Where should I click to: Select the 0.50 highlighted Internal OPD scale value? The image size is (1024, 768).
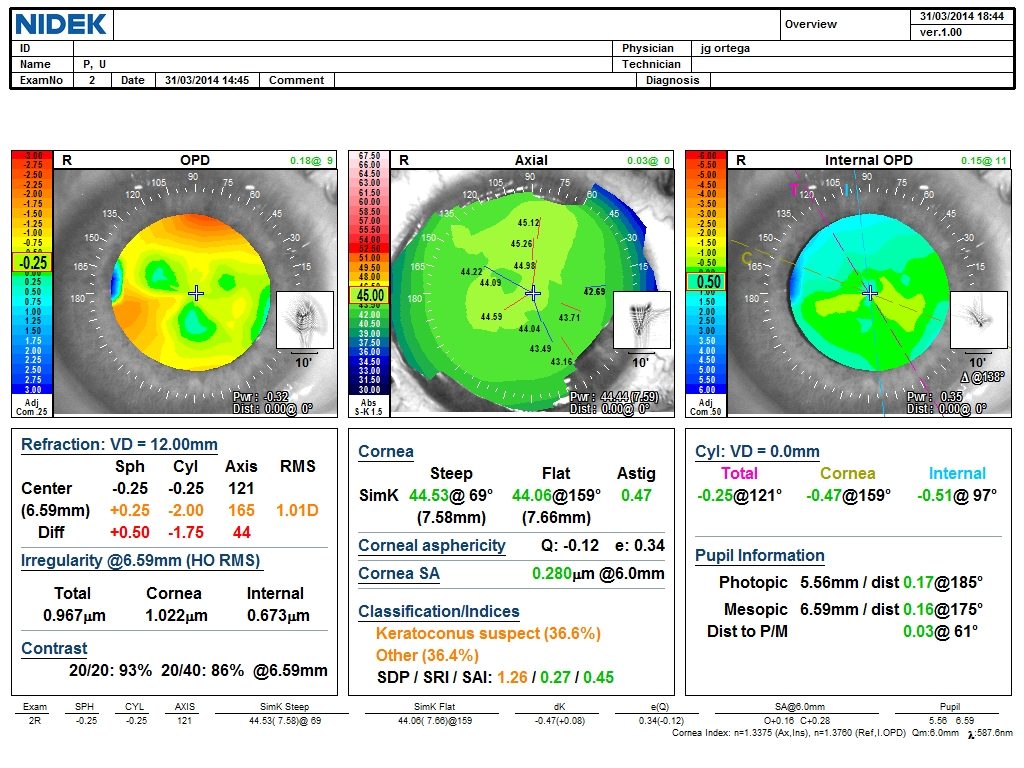(x=708, y=282)
